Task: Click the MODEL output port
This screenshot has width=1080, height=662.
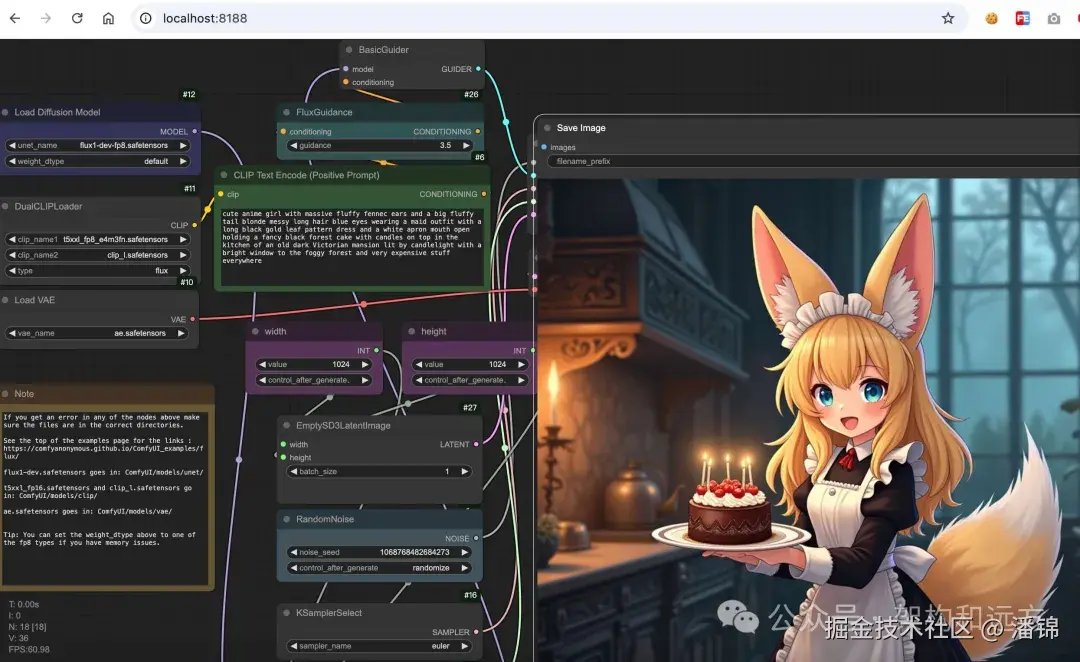Action: (195, 131)
